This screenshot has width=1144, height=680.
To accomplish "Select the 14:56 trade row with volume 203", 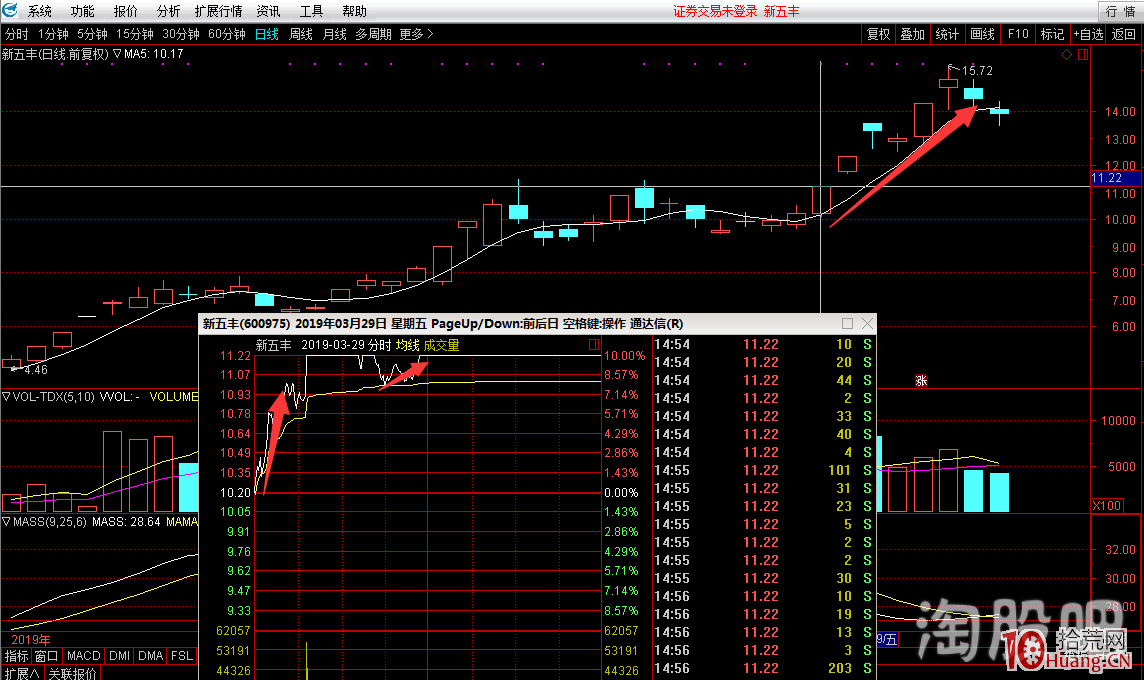I will 764,668.
